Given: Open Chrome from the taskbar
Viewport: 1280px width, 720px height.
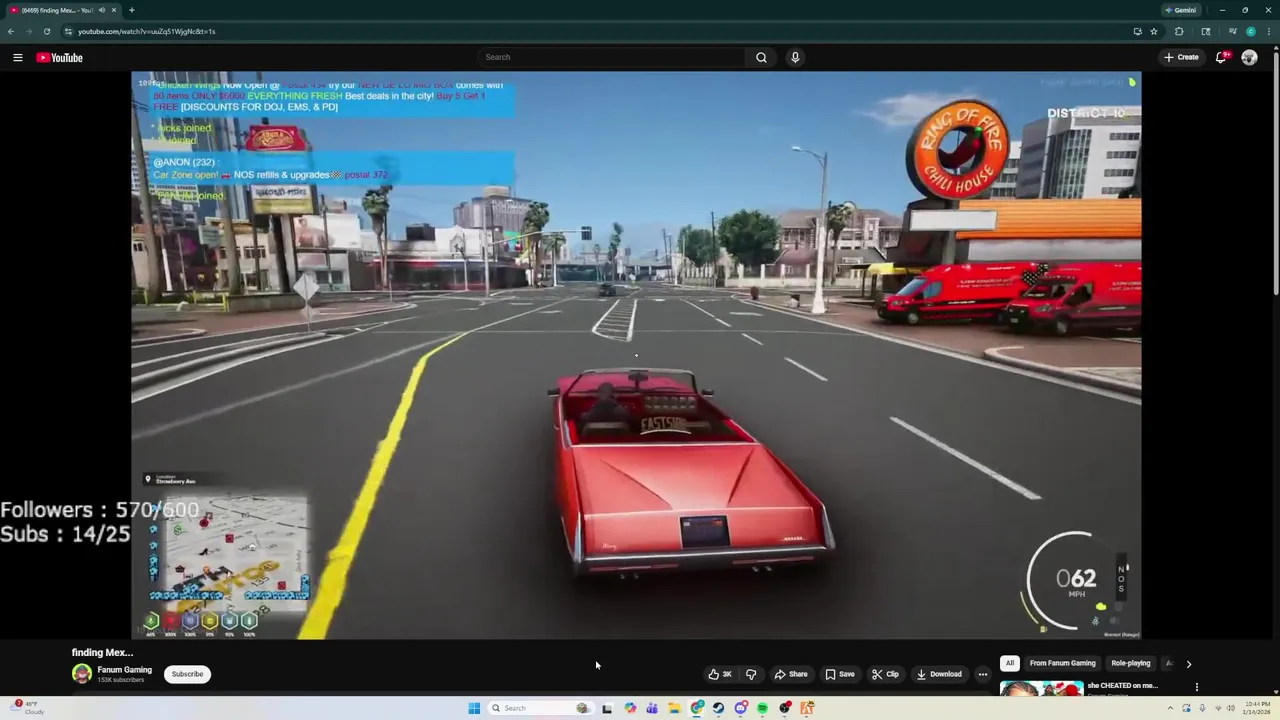Looking at the screenshot, I should (697, 708).
